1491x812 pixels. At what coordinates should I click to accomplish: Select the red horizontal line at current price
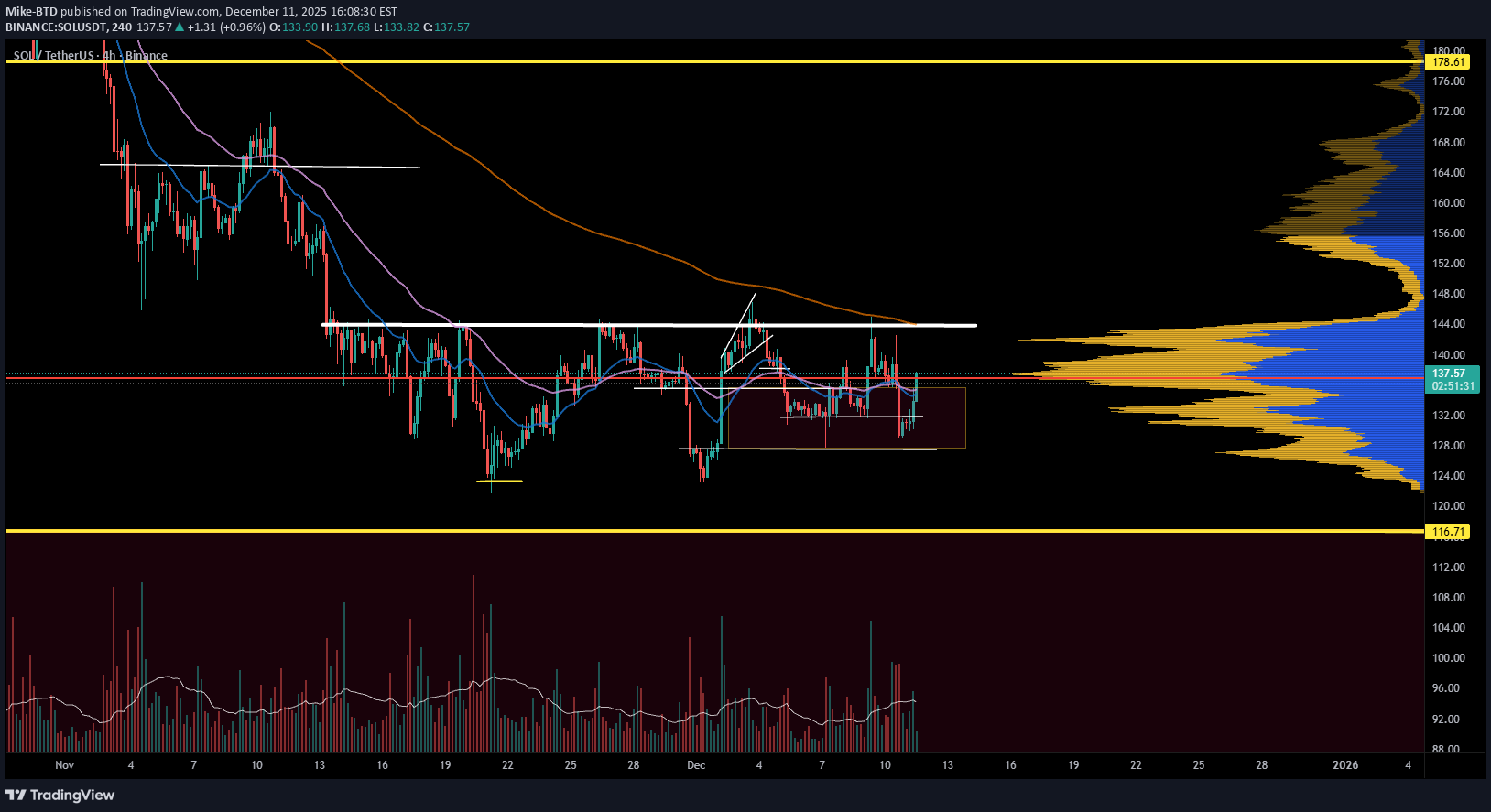[275, 377]
